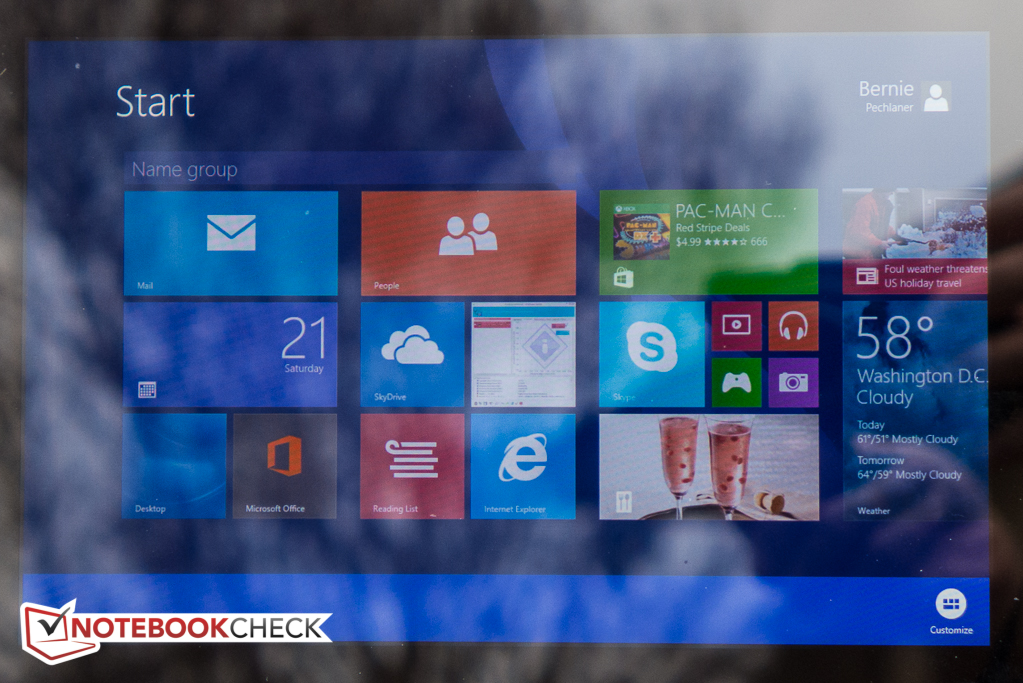The height and width of the screenshot is (683, 1023).
Task: Open the Reading List tile
Action: pos(412,466)
